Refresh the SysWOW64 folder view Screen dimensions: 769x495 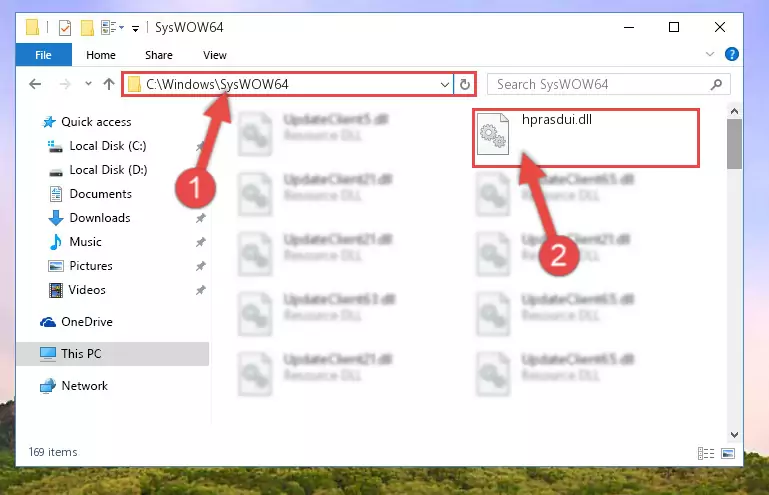coord(464,84)
